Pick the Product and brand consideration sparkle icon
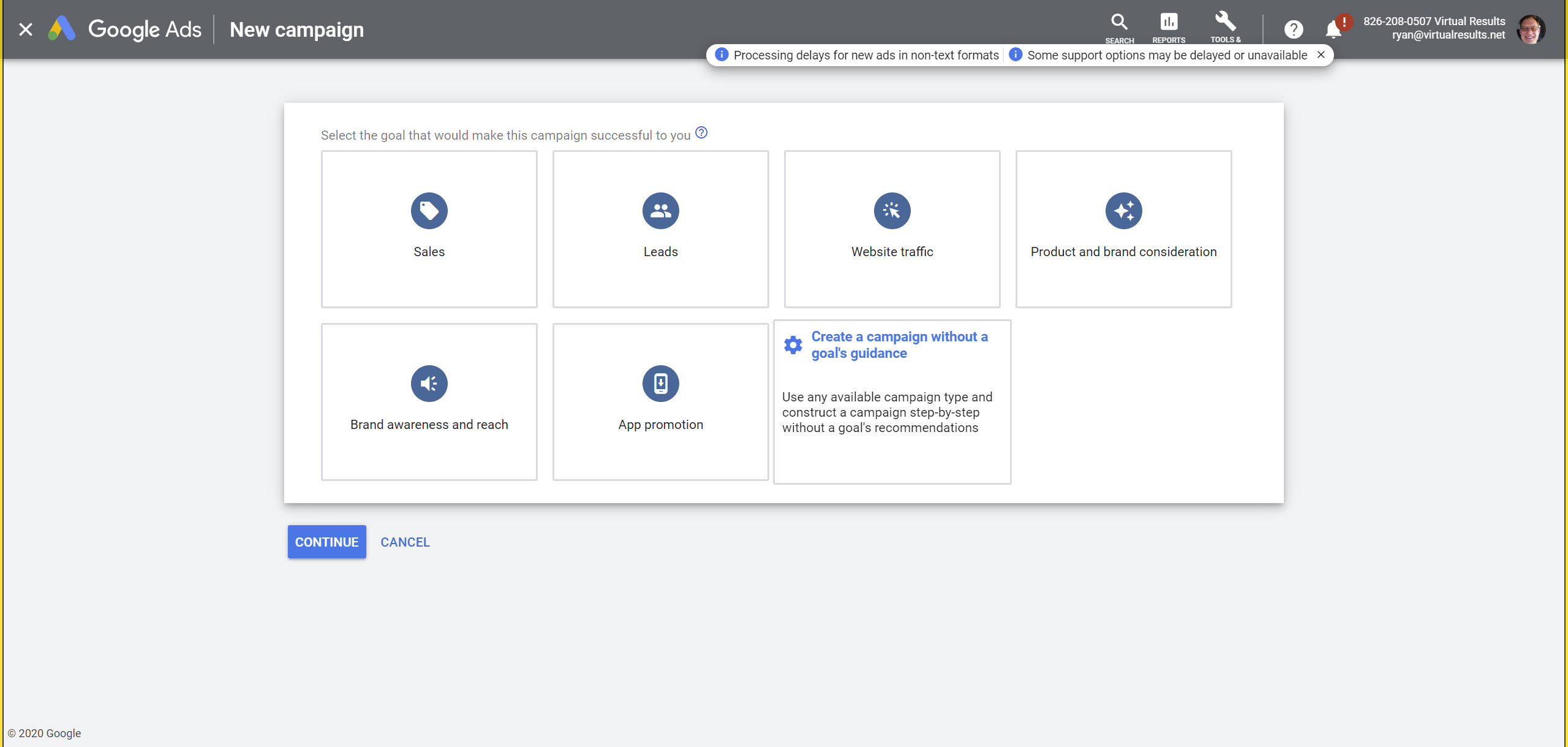1568x747 pixels. [x=1123, y=211]
